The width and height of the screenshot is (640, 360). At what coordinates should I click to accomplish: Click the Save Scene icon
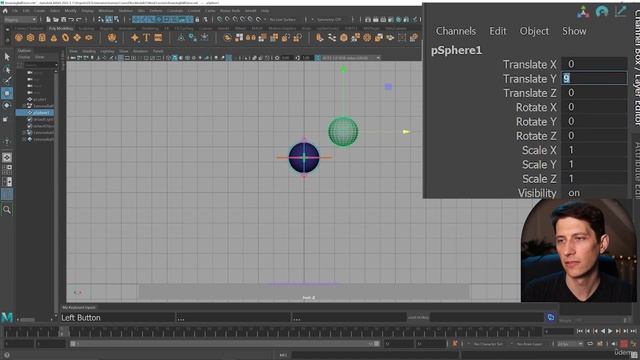point(63,19)
